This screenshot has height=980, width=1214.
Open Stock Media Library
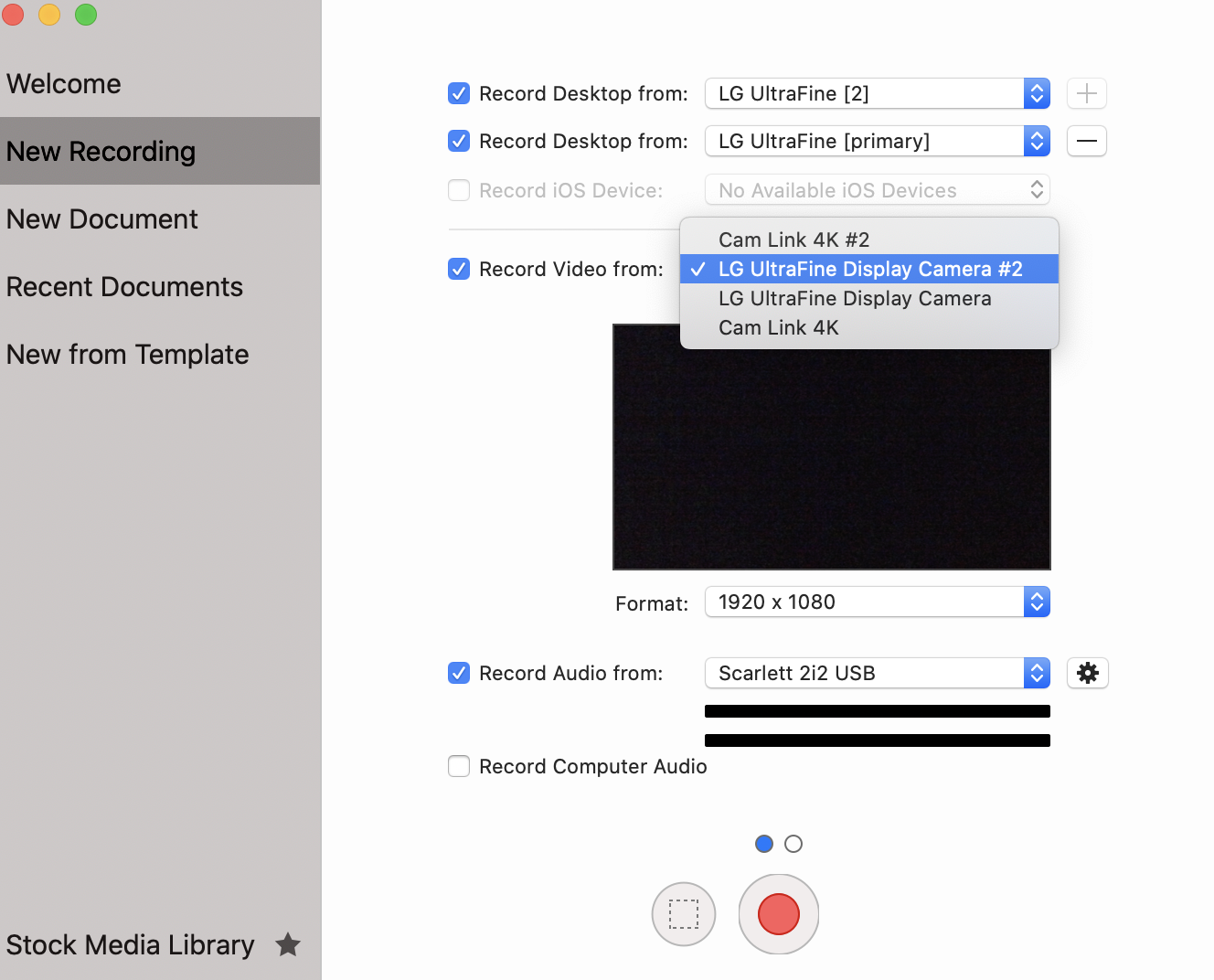(131, 944)
